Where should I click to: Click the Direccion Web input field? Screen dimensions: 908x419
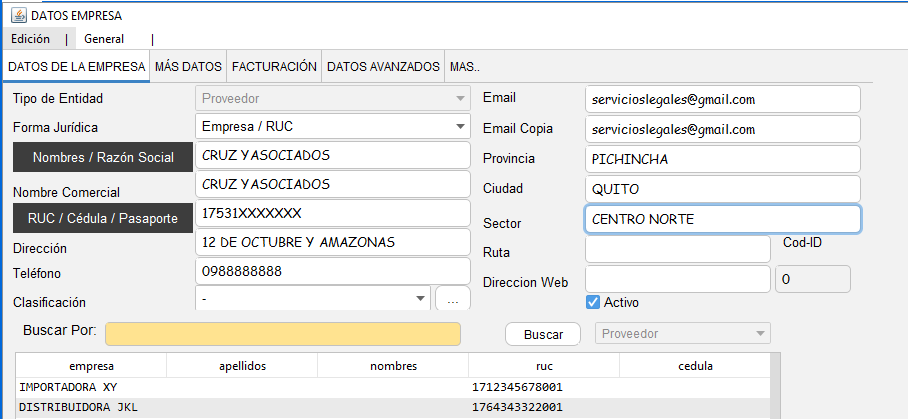pyautogui.click(x=677, y=279)
